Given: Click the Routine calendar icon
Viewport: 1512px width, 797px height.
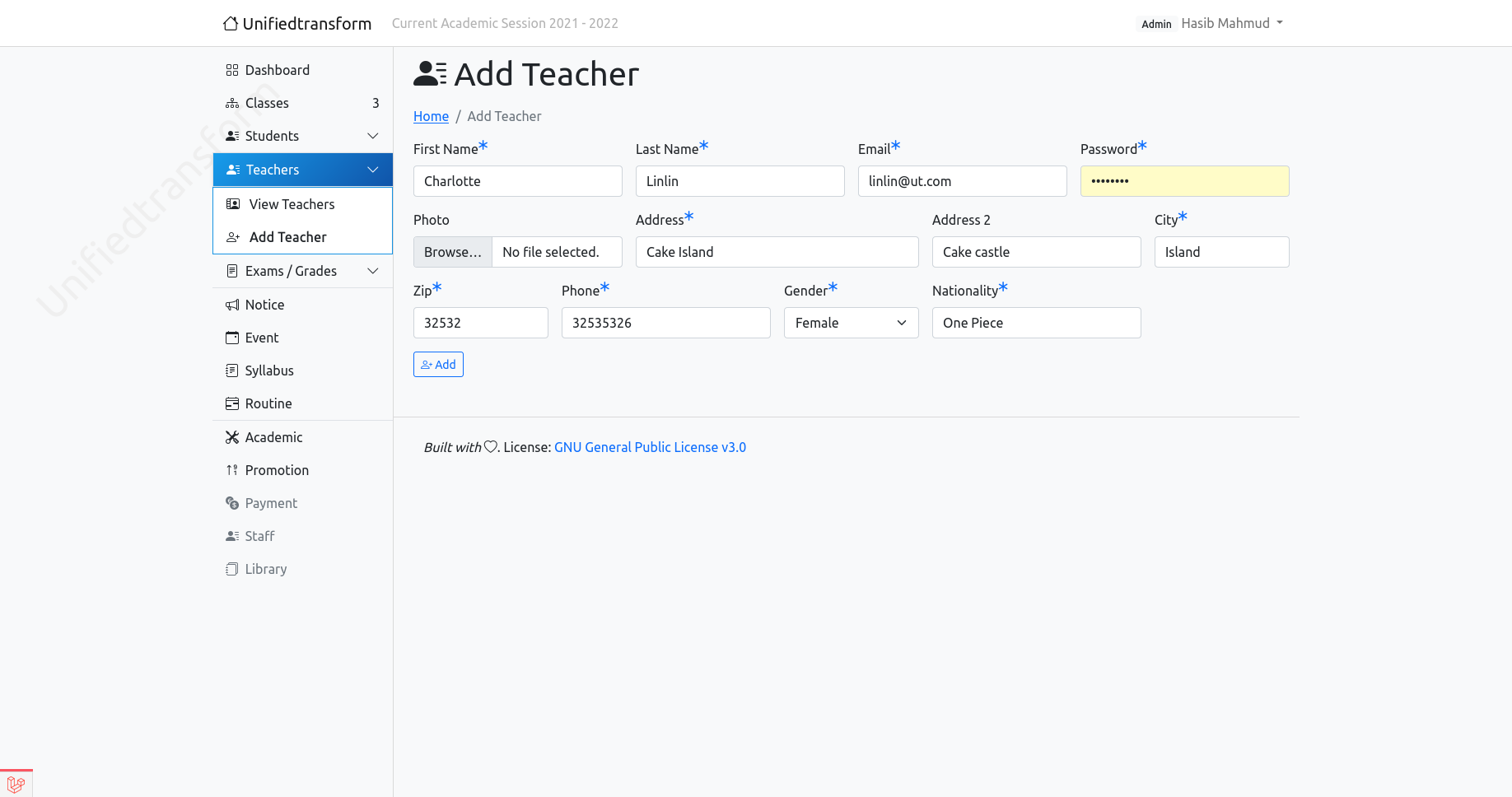Looking at the screenshot, I should click(x=232, y=403).
